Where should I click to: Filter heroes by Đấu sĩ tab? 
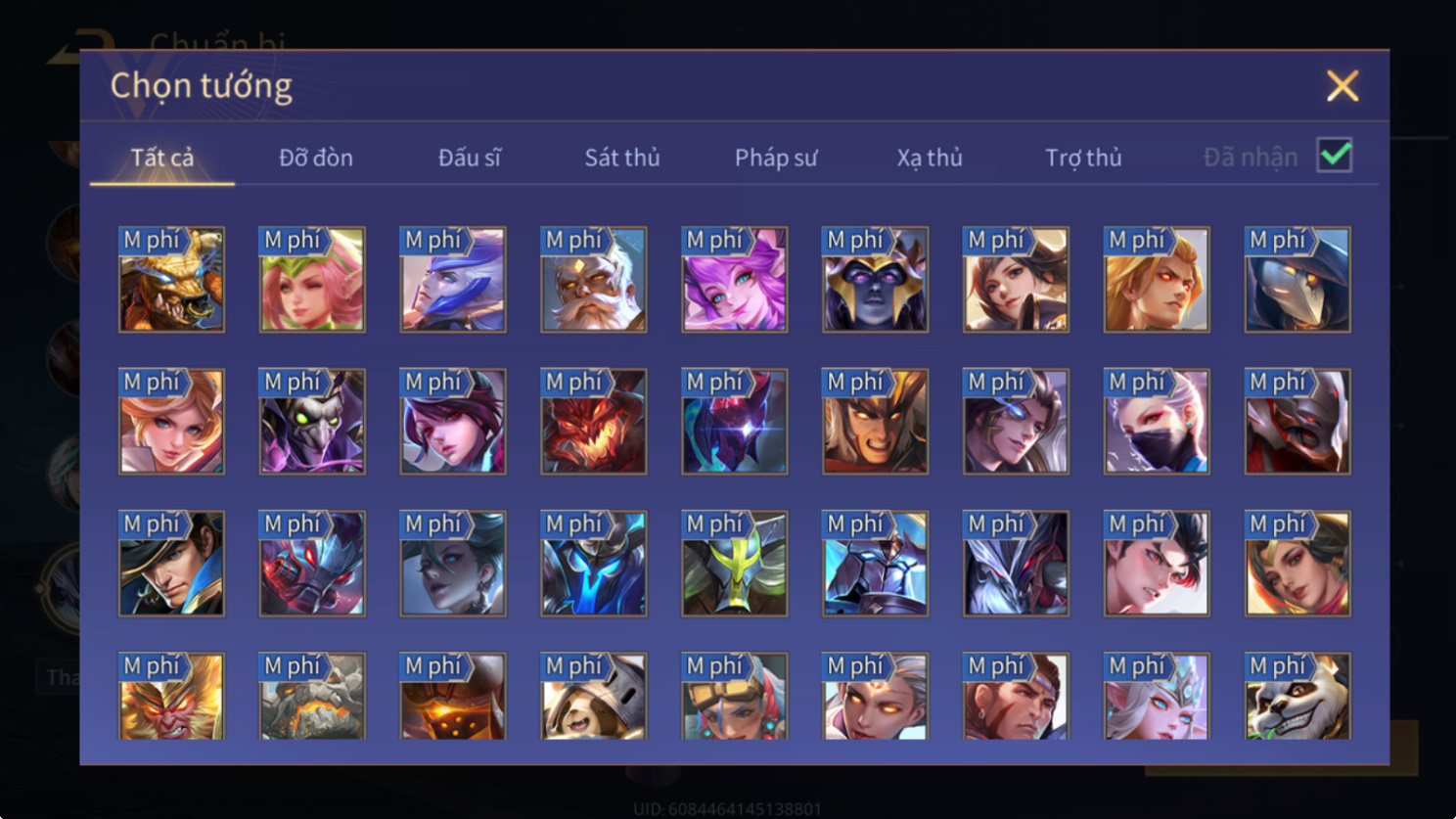coord(470,158)
